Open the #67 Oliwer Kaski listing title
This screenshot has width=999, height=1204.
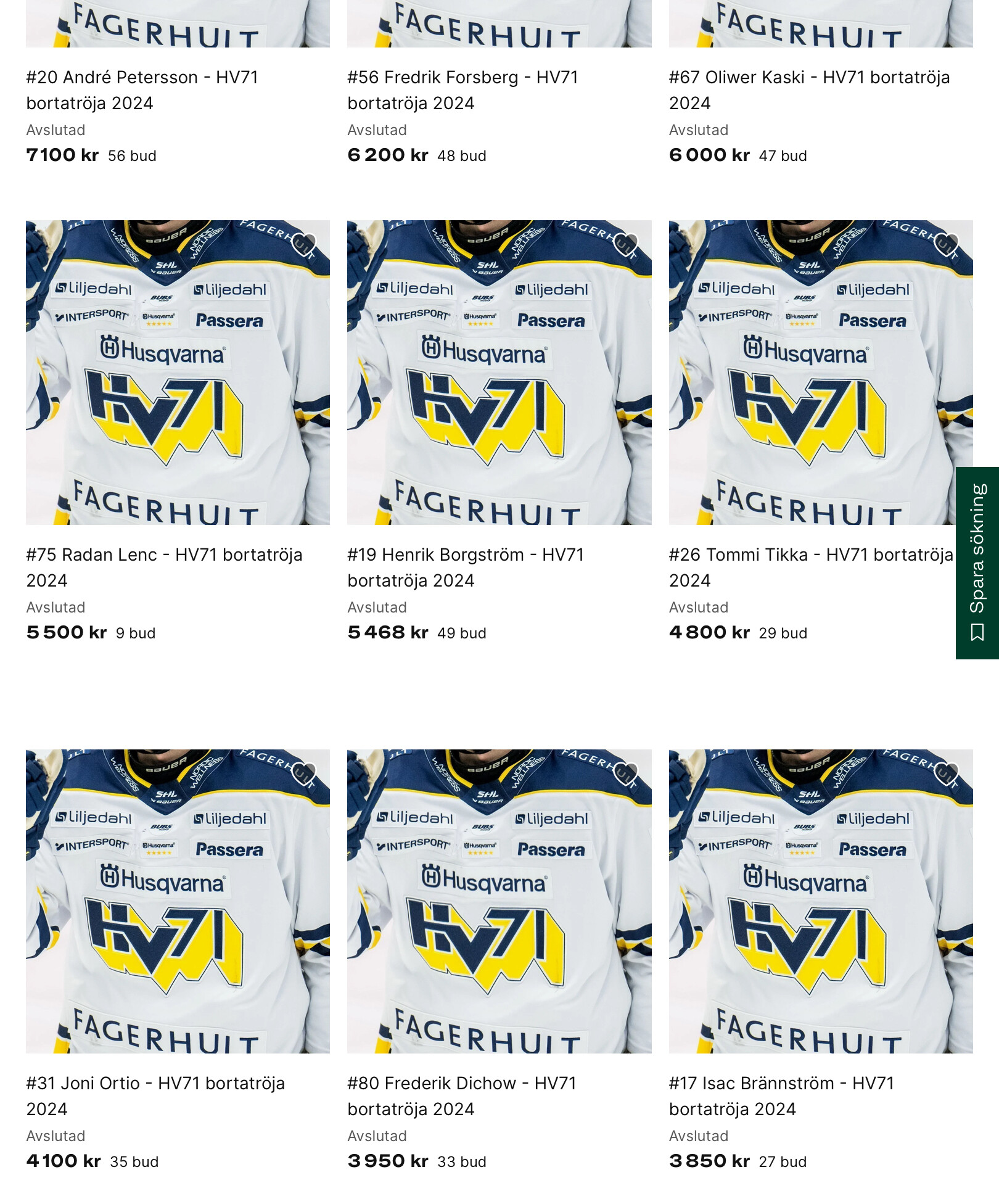[x=810, y=90]
